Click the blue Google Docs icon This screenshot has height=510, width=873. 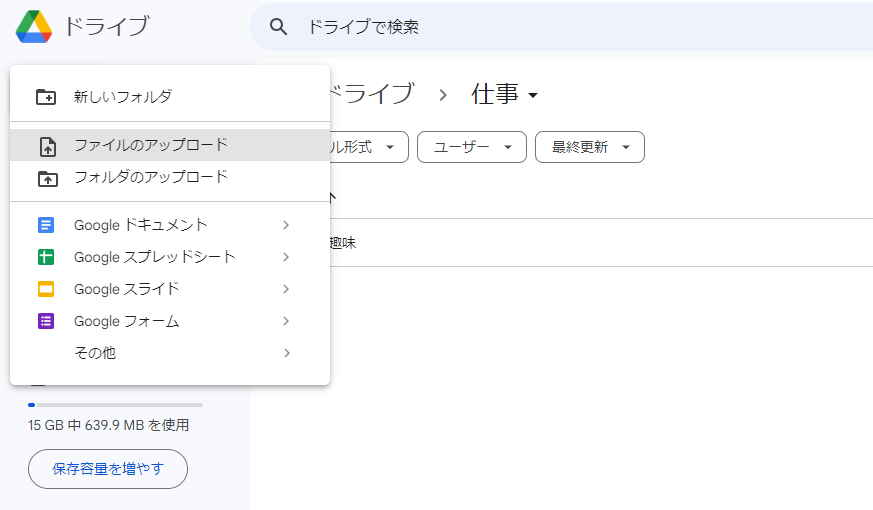coord(46,225)
